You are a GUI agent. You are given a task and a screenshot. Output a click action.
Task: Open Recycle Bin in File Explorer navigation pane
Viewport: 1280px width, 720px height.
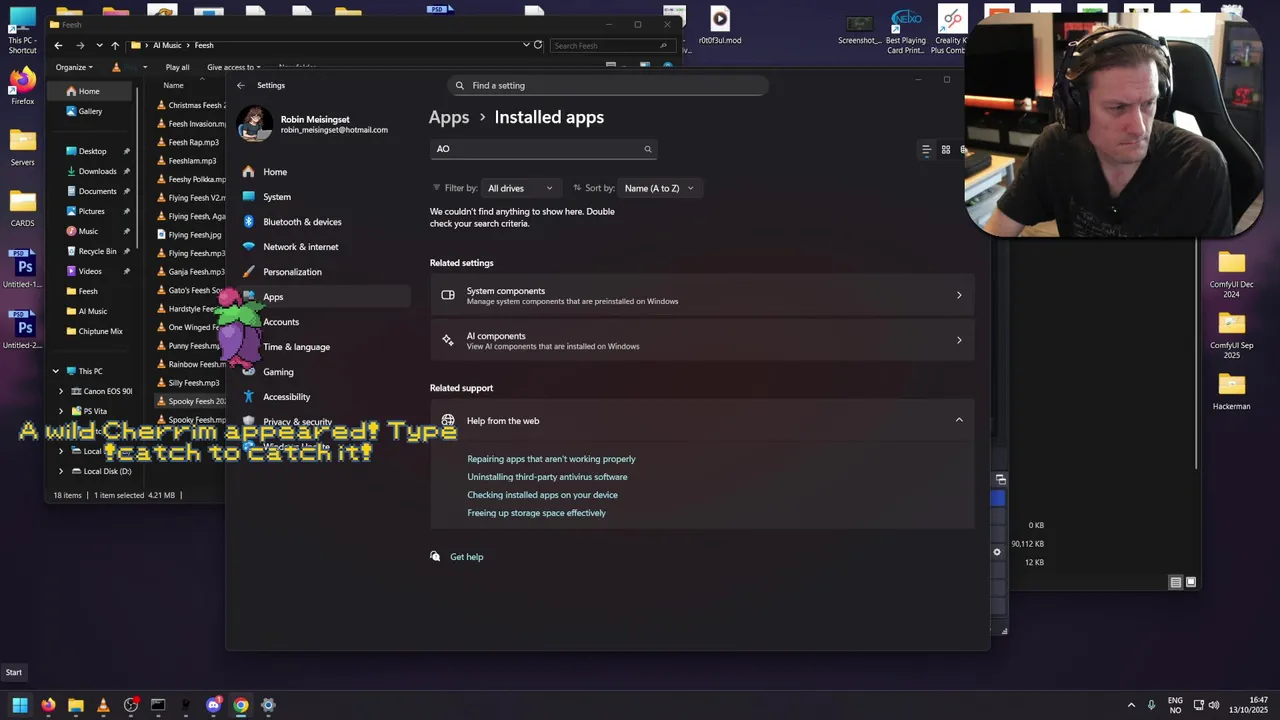click(x=97, y=251)
